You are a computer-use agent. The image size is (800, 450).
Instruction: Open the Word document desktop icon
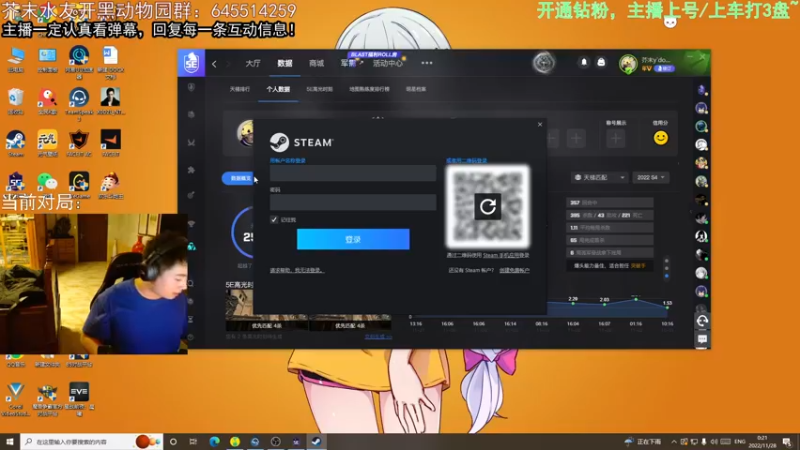[111, 62]
